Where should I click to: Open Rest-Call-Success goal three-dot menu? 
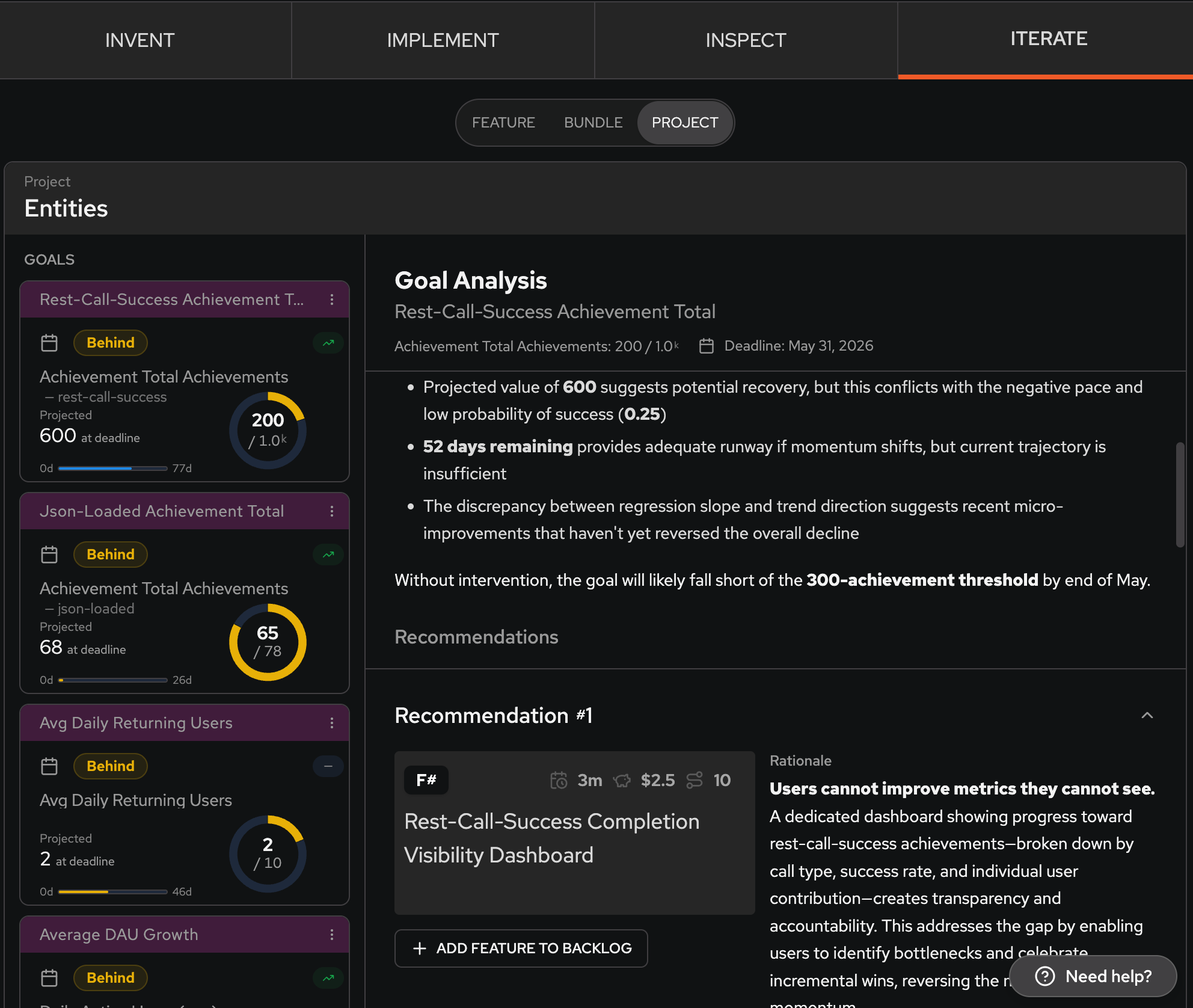[x=331, y=300]
